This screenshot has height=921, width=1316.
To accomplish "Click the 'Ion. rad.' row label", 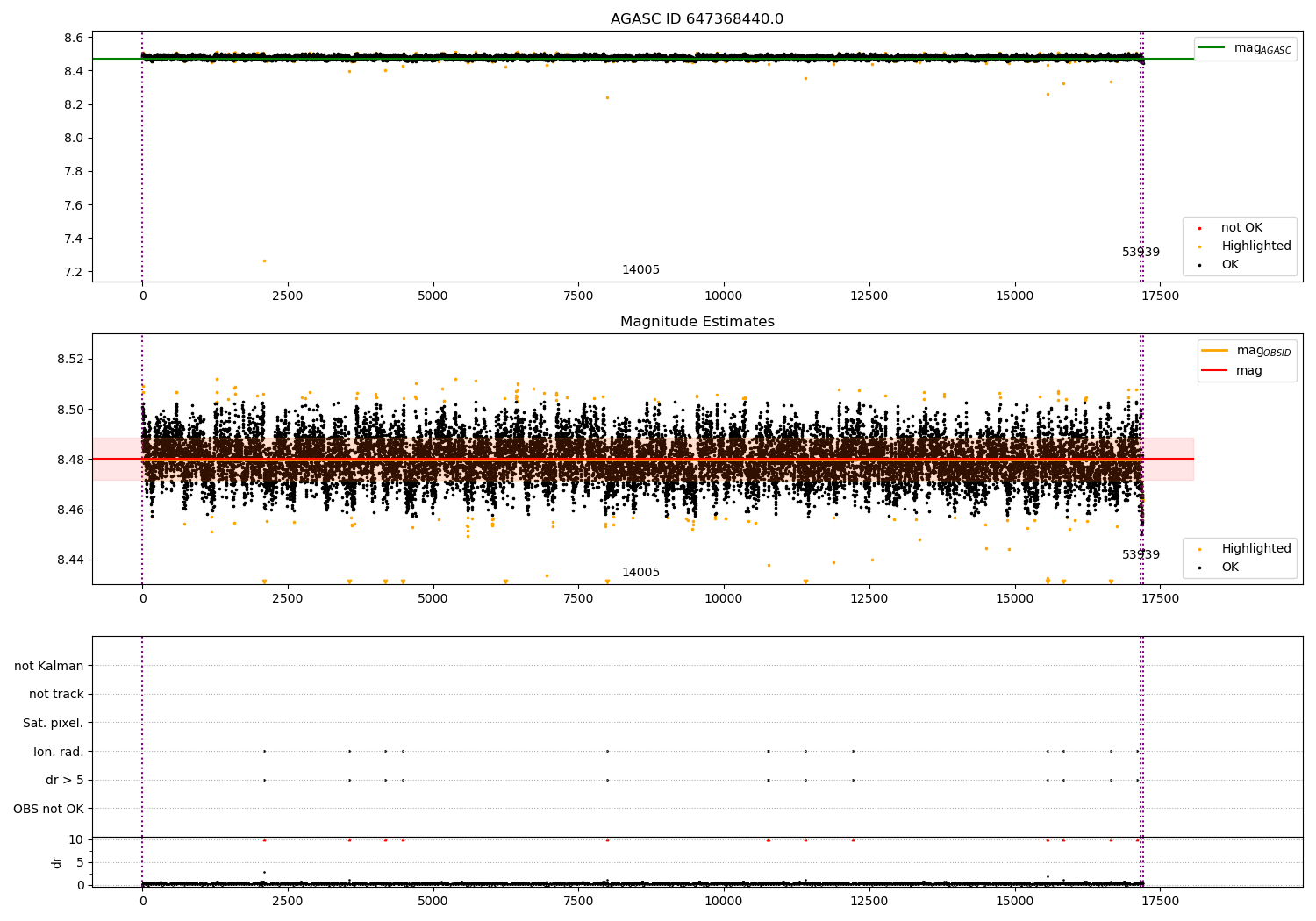I will click(x=59, y=752).
